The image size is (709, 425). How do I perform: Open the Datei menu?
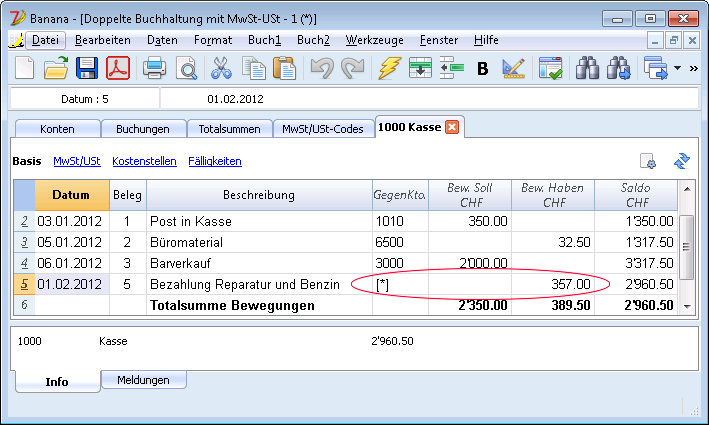click(x=45, y=40)
